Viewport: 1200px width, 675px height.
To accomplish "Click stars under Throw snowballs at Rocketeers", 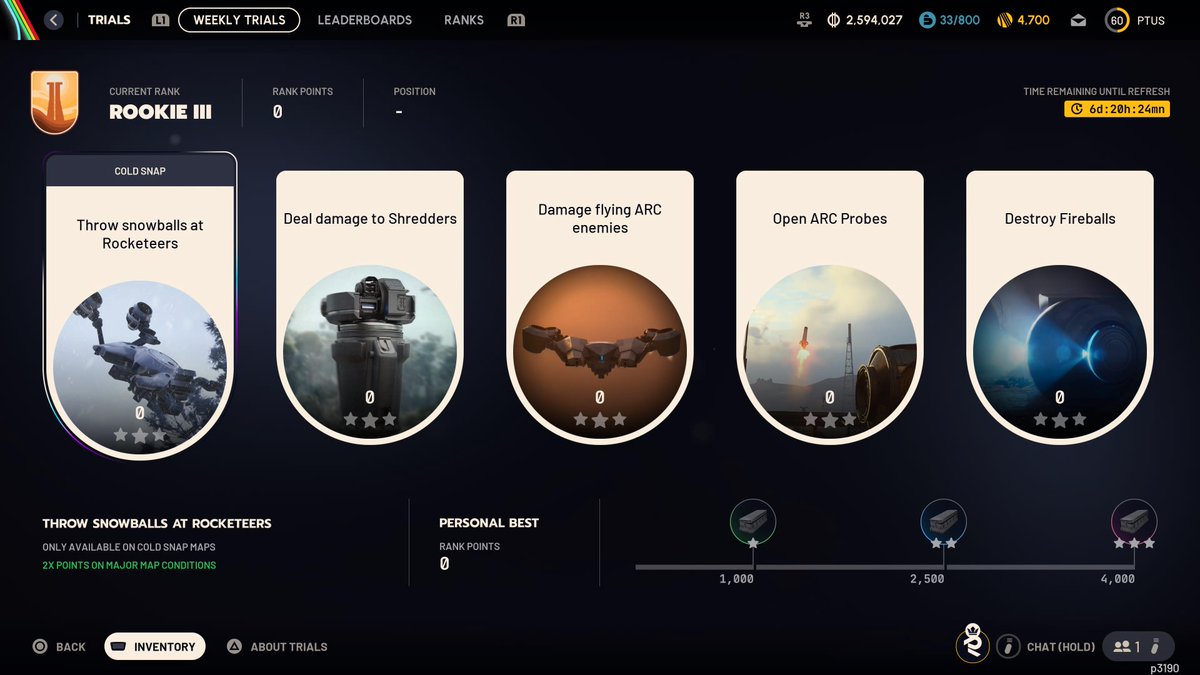I will [x=140, y=435].
